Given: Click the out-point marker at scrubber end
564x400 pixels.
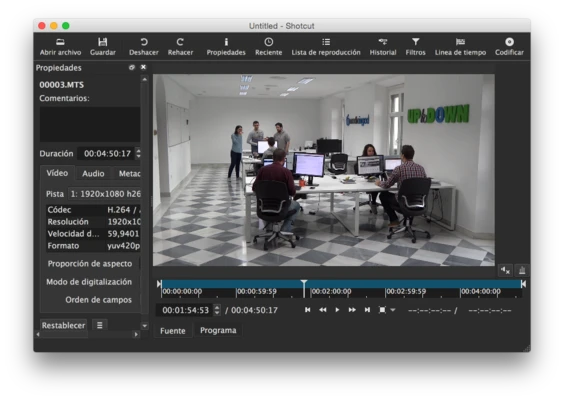Looking at the screenshot, I should pyautogui.click(x=523, y=284).
